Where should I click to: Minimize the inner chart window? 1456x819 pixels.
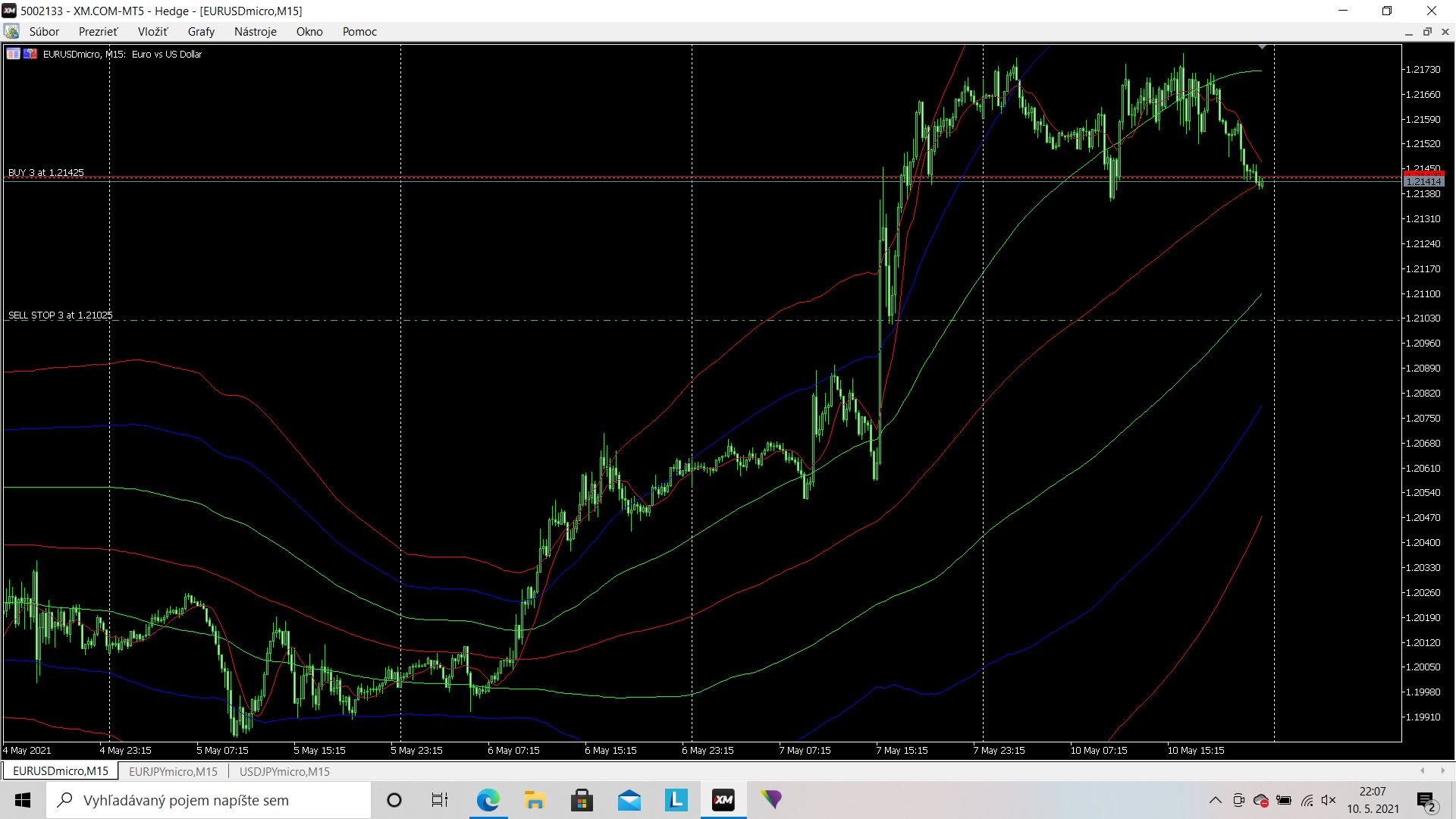coord(1408,32)
